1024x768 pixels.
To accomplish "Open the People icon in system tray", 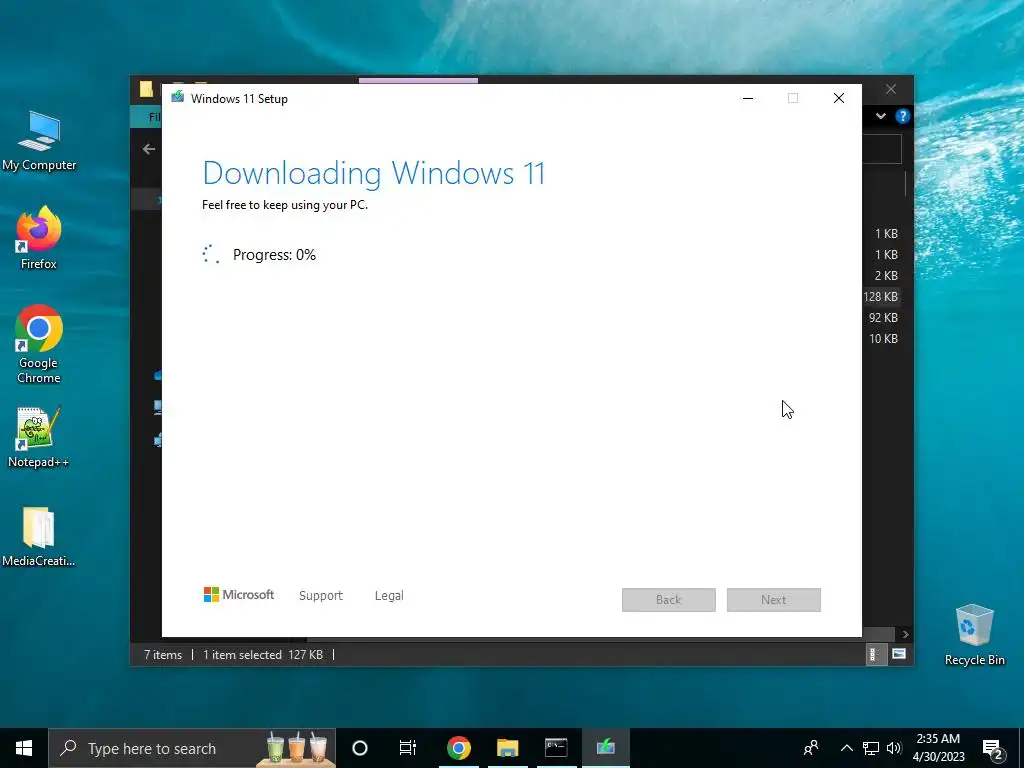I will click(811, 748).
